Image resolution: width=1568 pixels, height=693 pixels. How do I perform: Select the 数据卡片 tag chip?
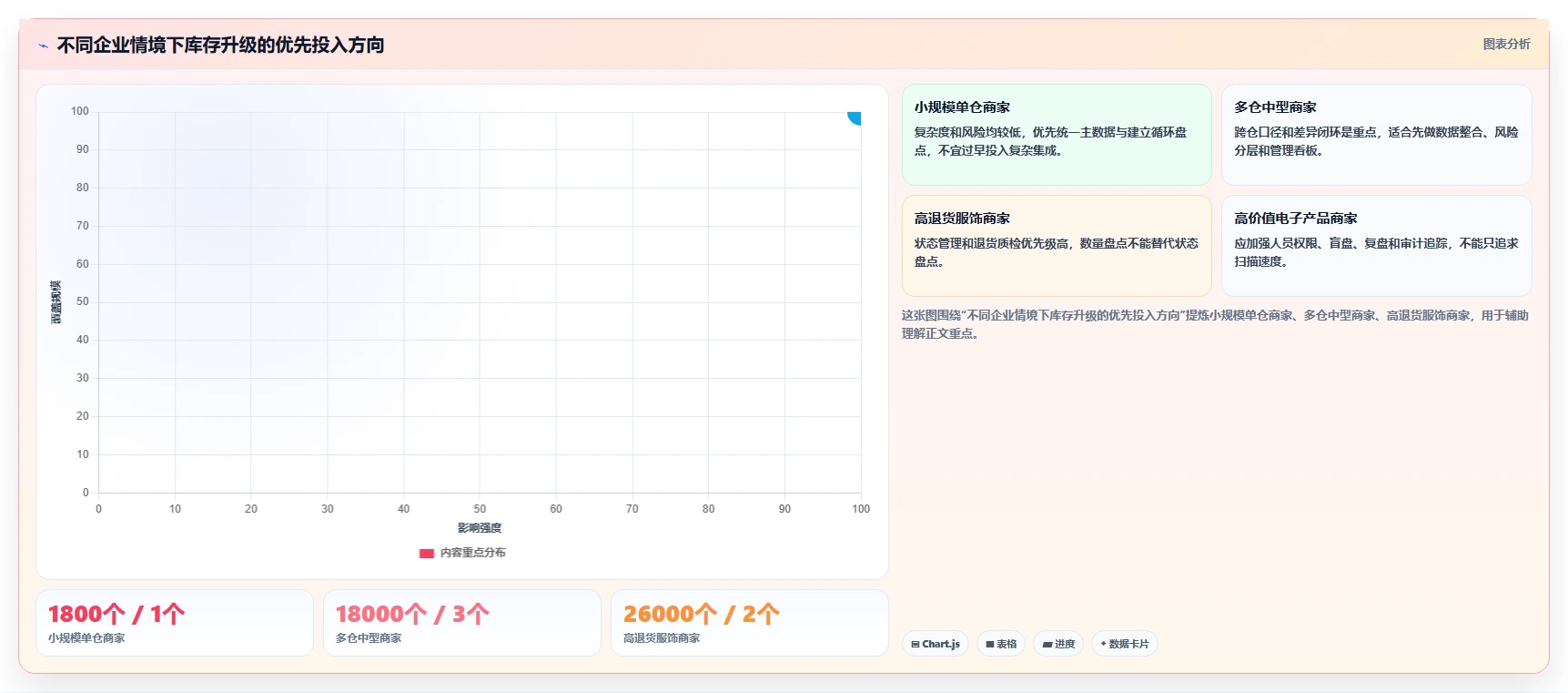click(x=1124, y=644)
